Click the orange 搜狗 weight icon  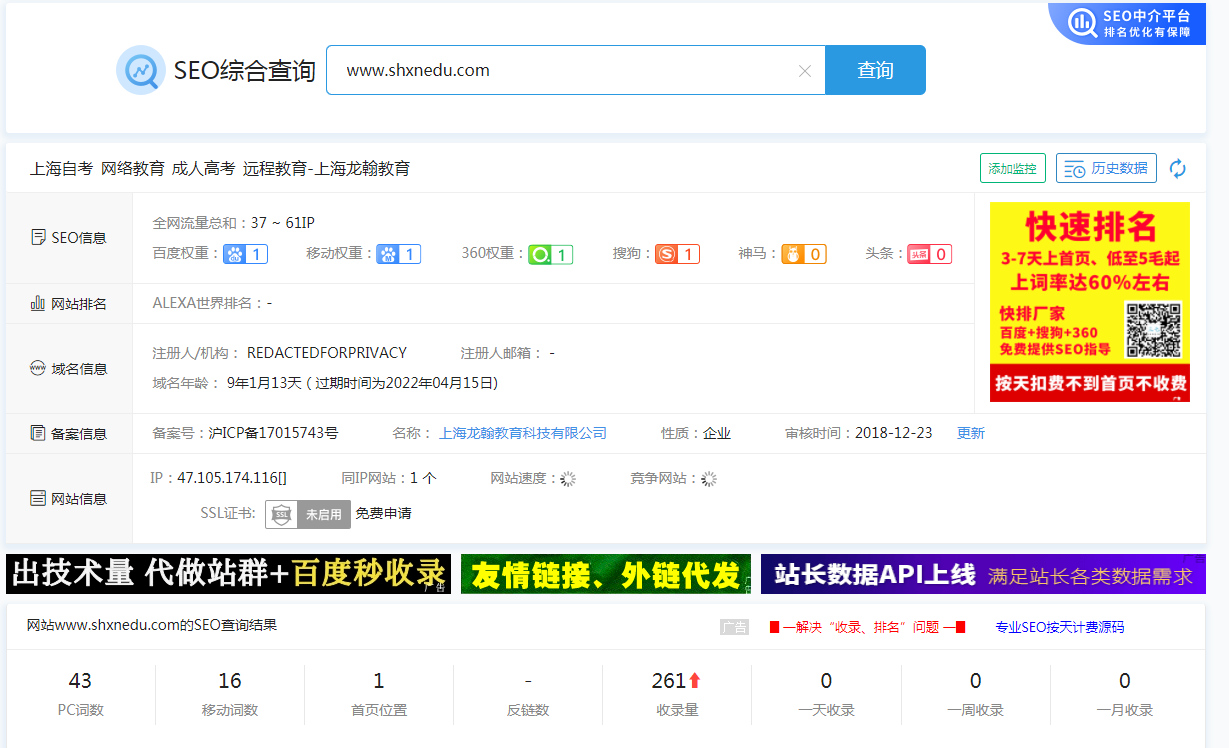pos(667,254)
